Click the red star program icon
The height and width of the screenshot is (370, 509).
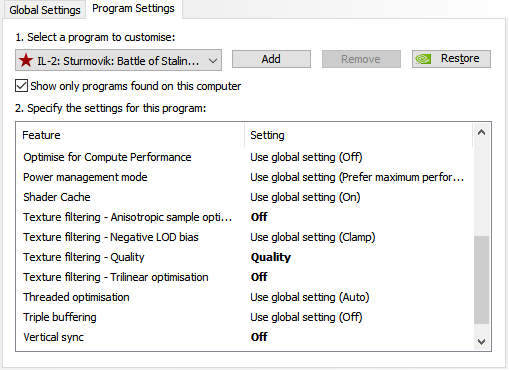26,60
